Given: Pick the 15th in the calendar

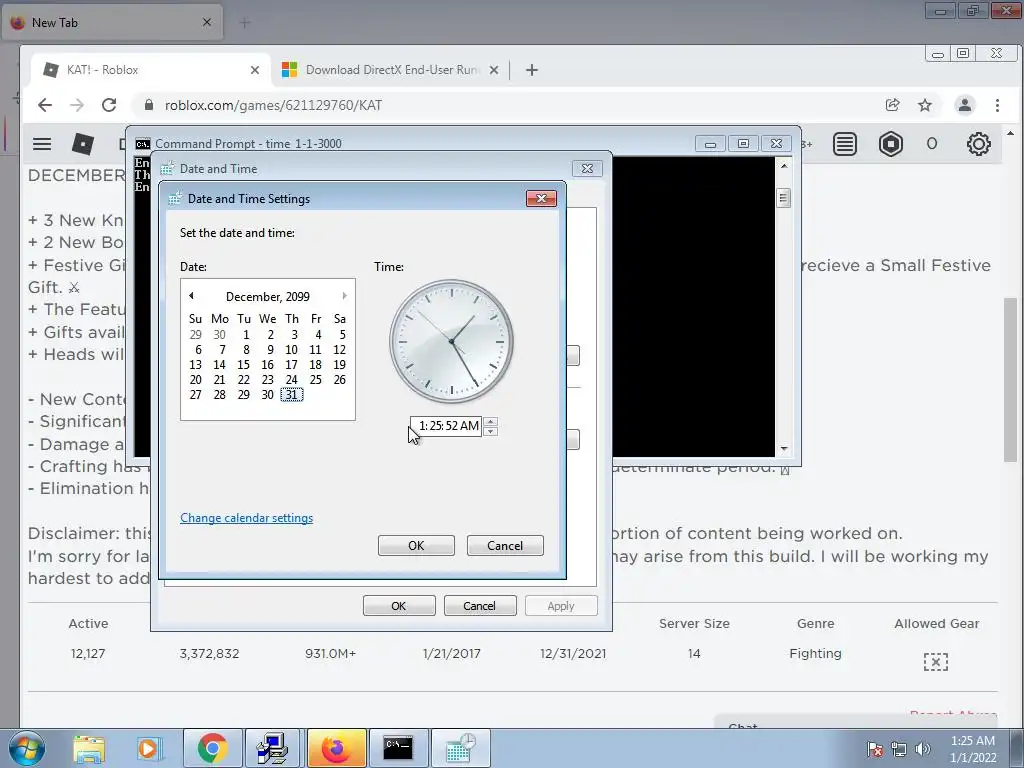Looking at the screenshot, I should point(244,364).
